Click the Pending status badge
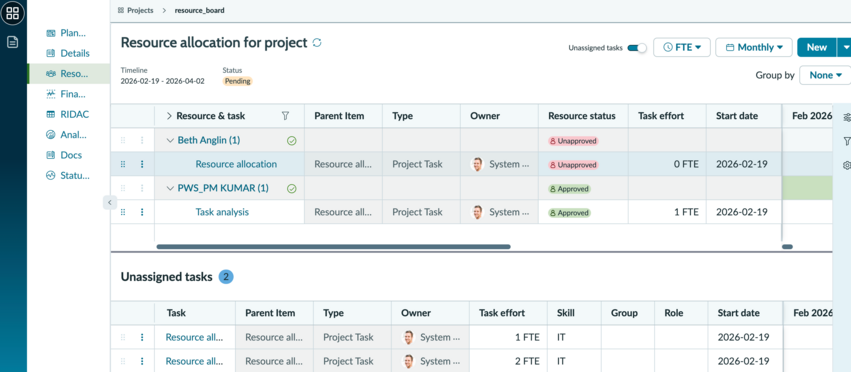The image size is (851, 372). (238, 81)
